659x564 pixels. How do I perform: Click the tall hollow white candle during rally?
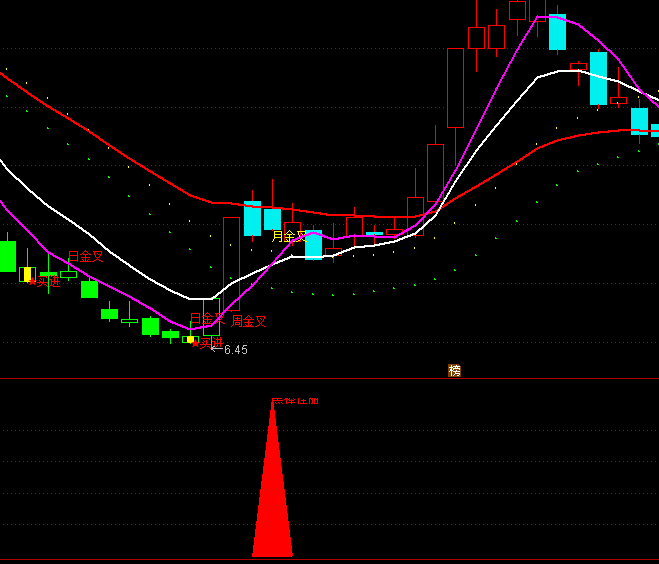[x=455, y=88]
